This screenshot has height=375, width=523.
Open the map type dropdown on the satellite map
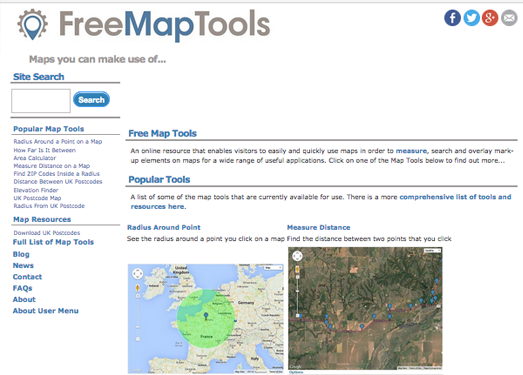[432, 250]
